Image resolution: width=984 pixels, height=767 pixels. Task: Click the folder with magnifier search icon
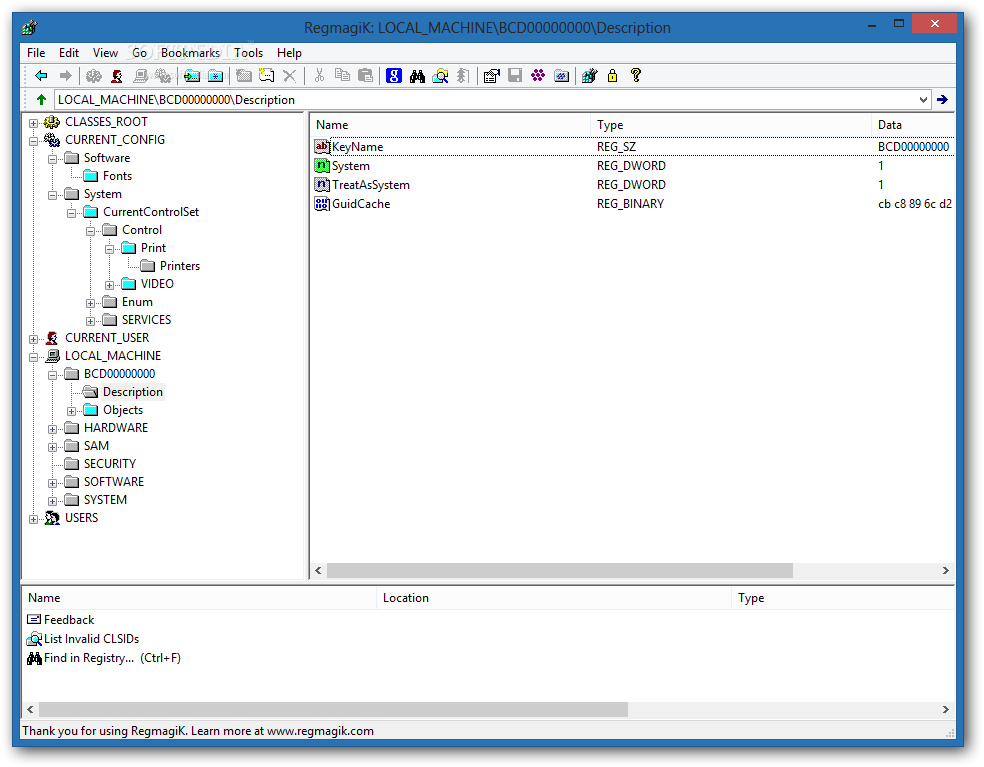pyautogui.click(x=441, y=76)
